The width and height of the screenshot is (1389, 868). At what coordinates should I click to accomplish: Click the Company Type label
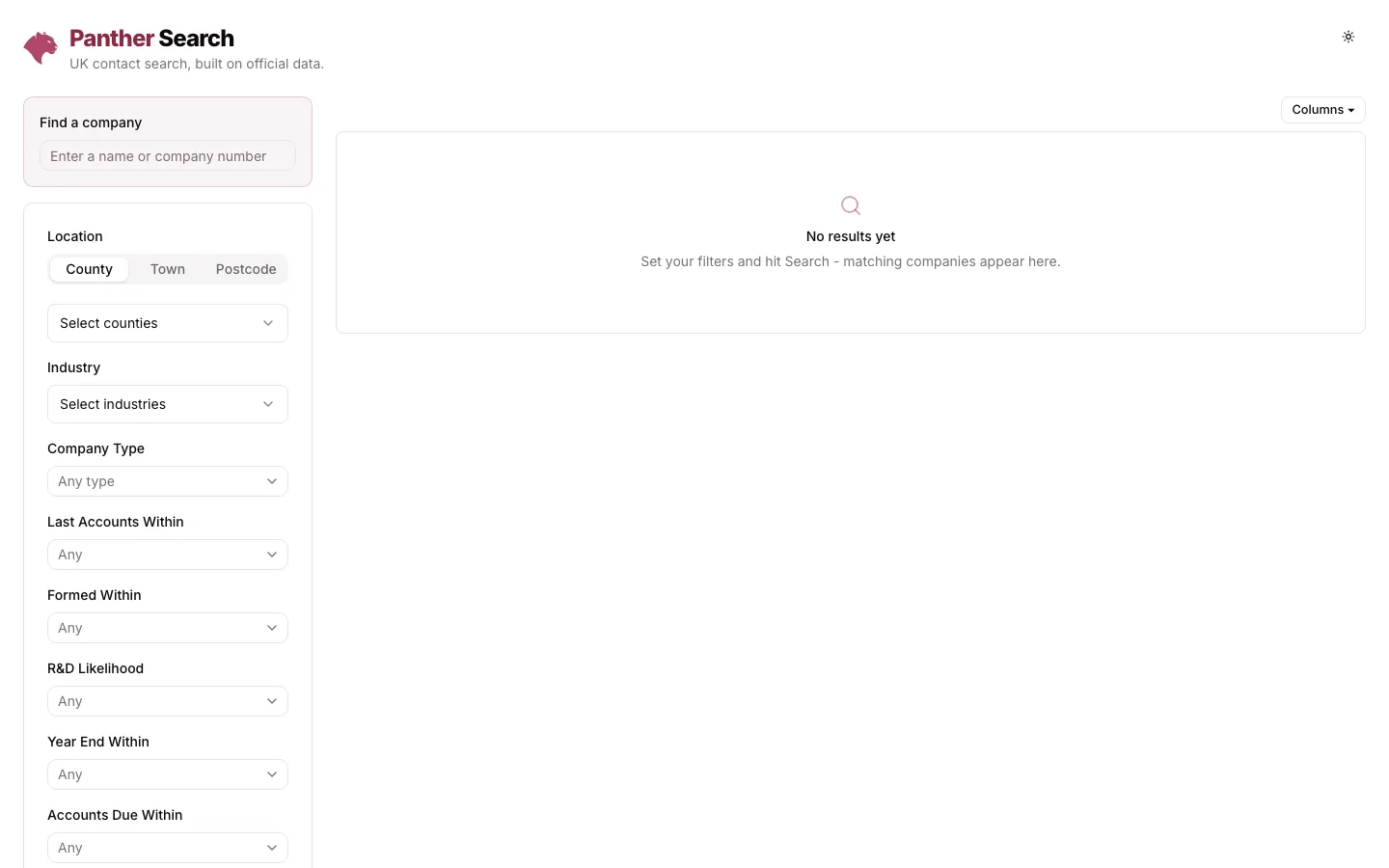pyautogui.click(x=95, y=448)
